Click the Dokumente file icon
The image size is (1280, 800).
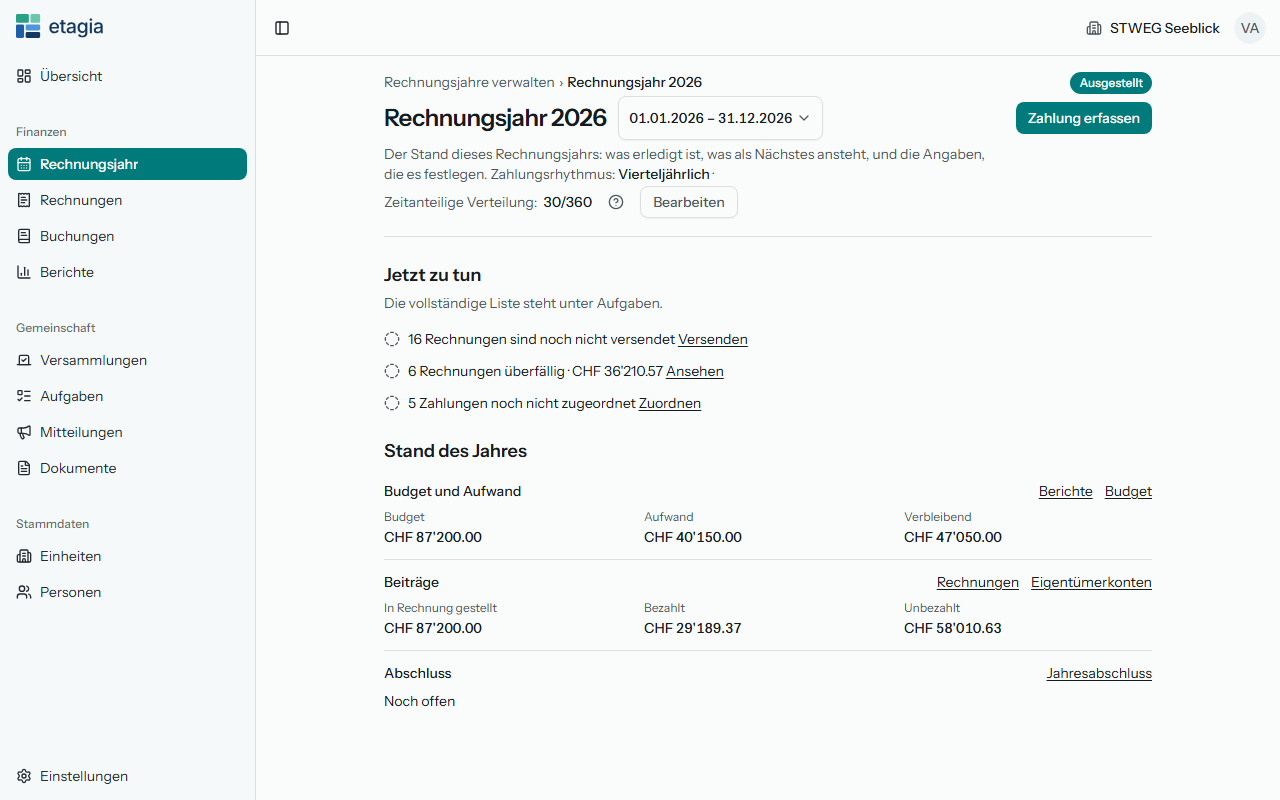[24, 468]
